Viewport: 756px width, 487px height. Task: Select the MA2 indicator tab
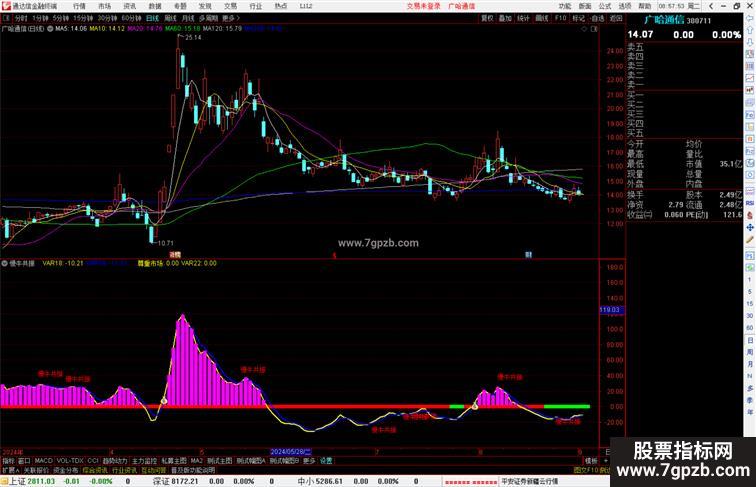click(197, 461)
